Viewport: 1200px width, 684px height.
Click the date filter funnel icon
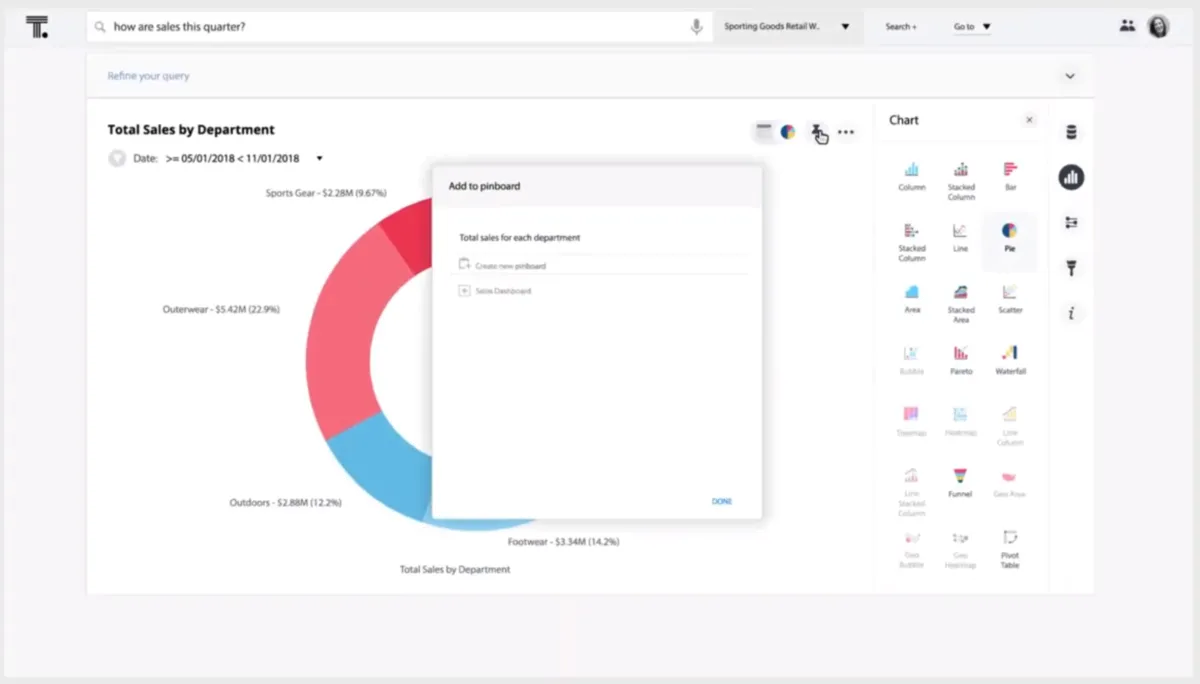(x=117, y=158)
